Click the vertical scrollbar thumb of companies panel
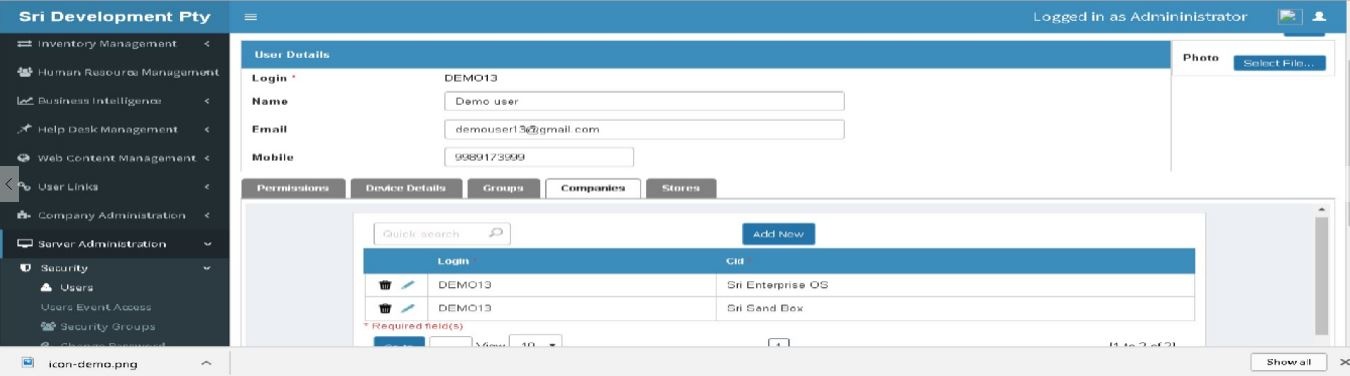 [x=1321, y=275]
